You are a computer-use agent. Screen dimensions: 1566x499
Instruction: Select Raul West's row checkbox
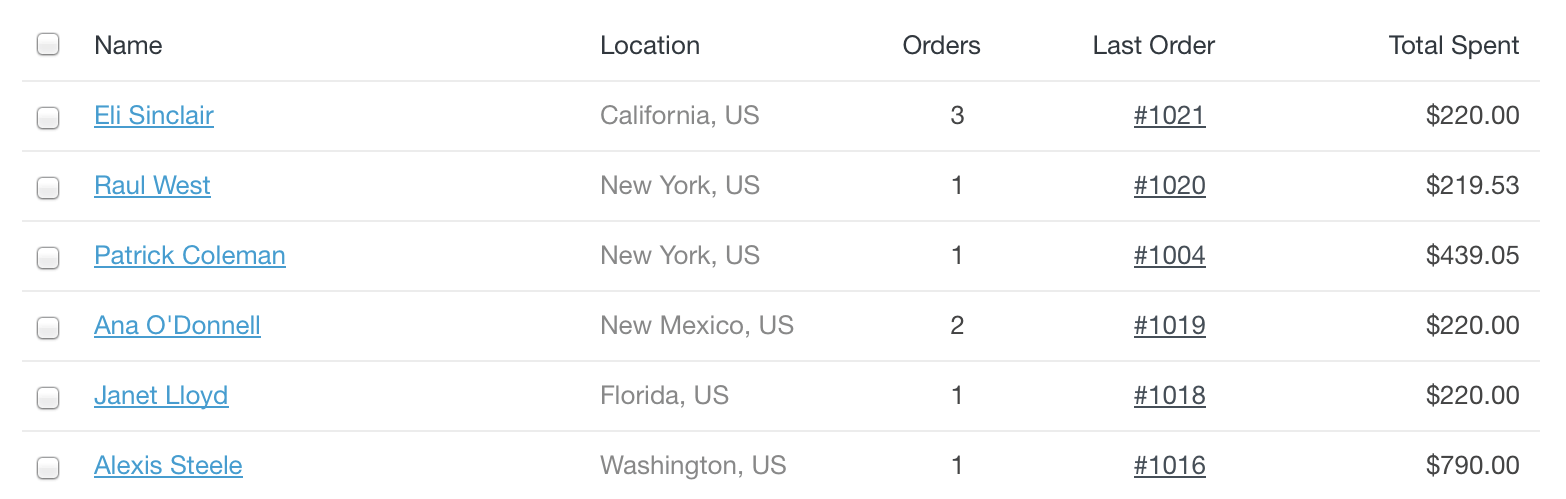(x=48, y=188)
